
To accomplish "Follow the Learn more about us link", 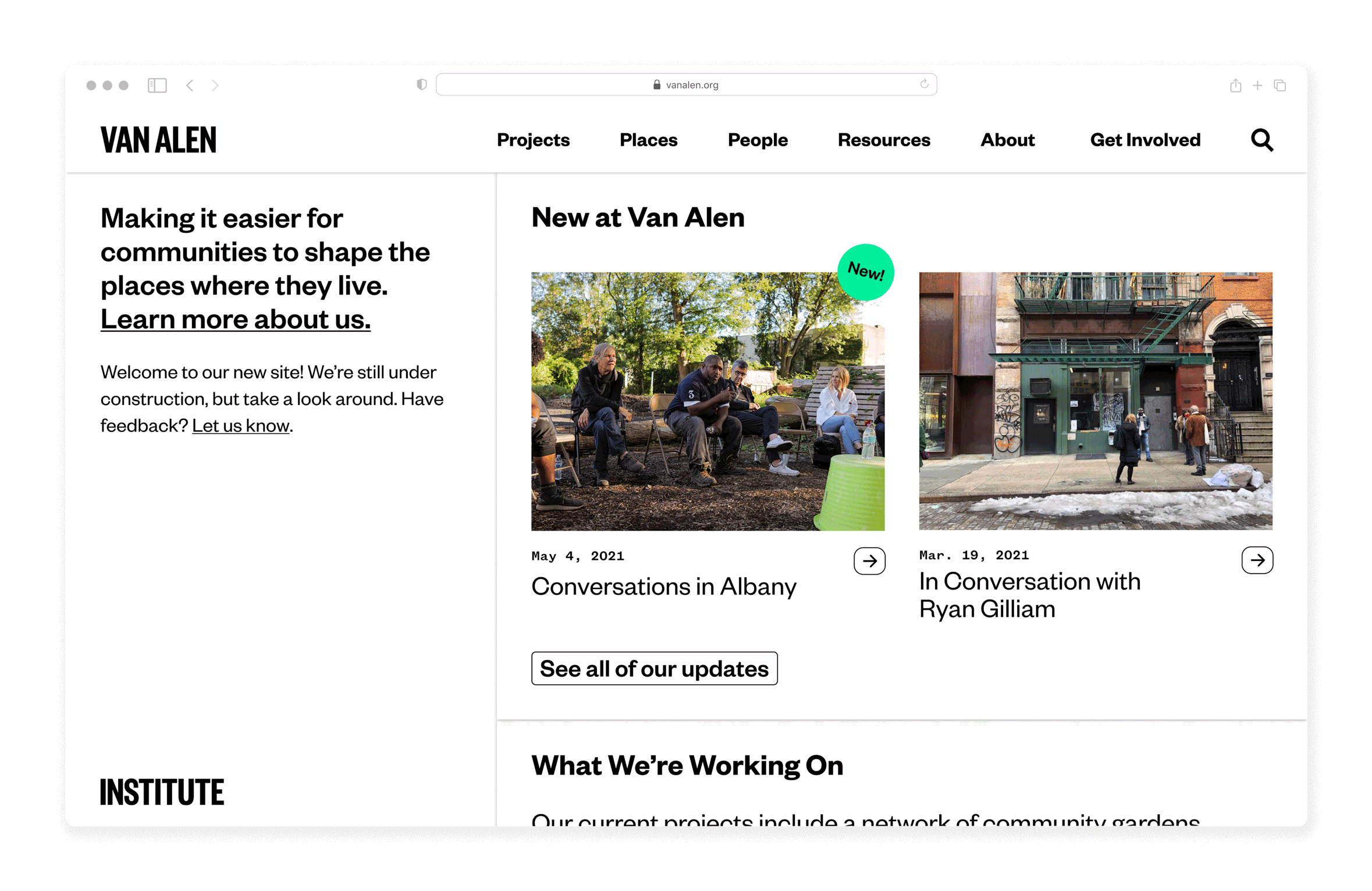I will pyautogui.click(x=235, y=319).
